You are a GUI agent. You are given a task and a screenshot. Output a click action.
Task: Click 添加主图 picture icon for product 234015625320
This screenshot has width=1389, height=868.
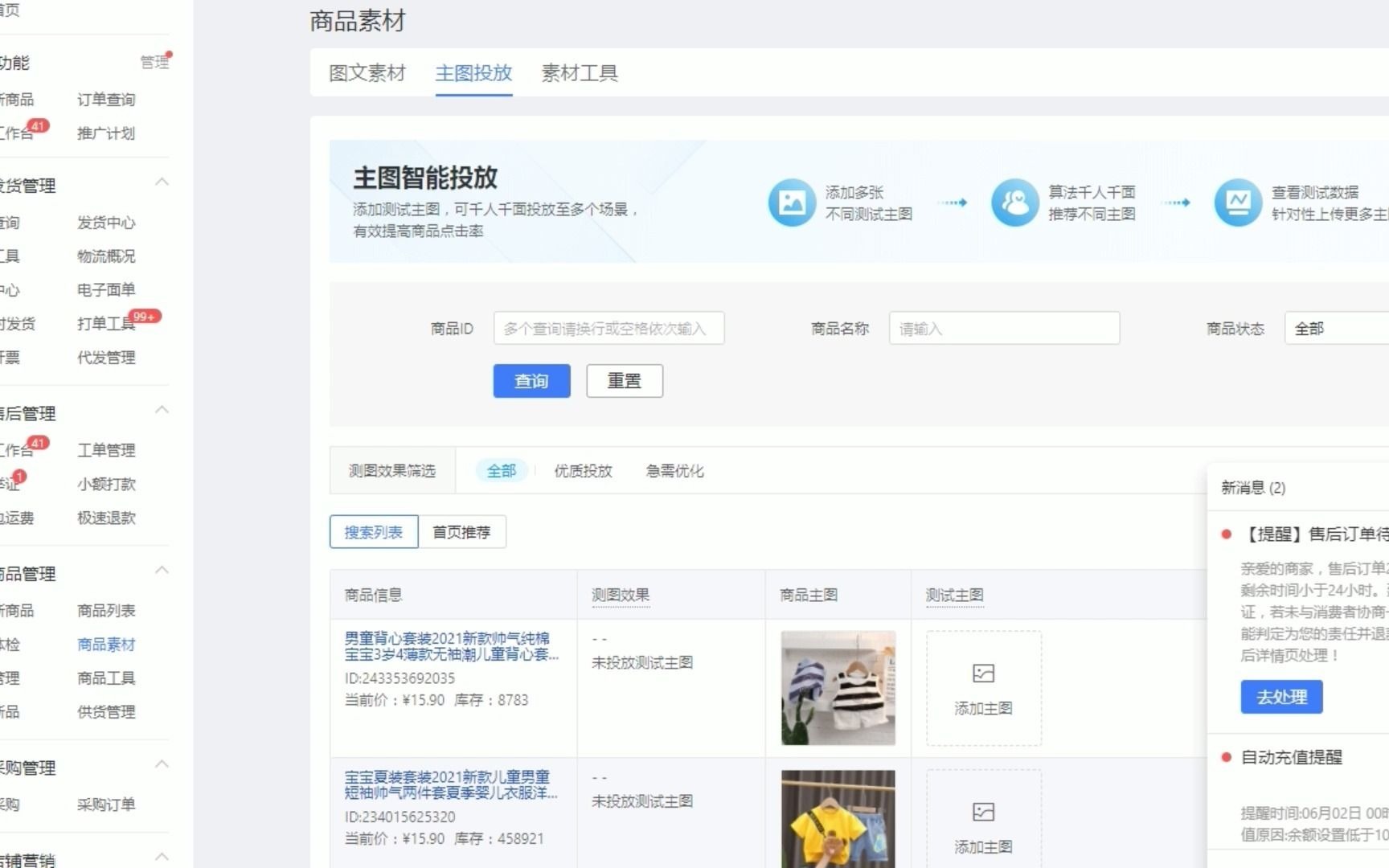[x=982, y=812]
